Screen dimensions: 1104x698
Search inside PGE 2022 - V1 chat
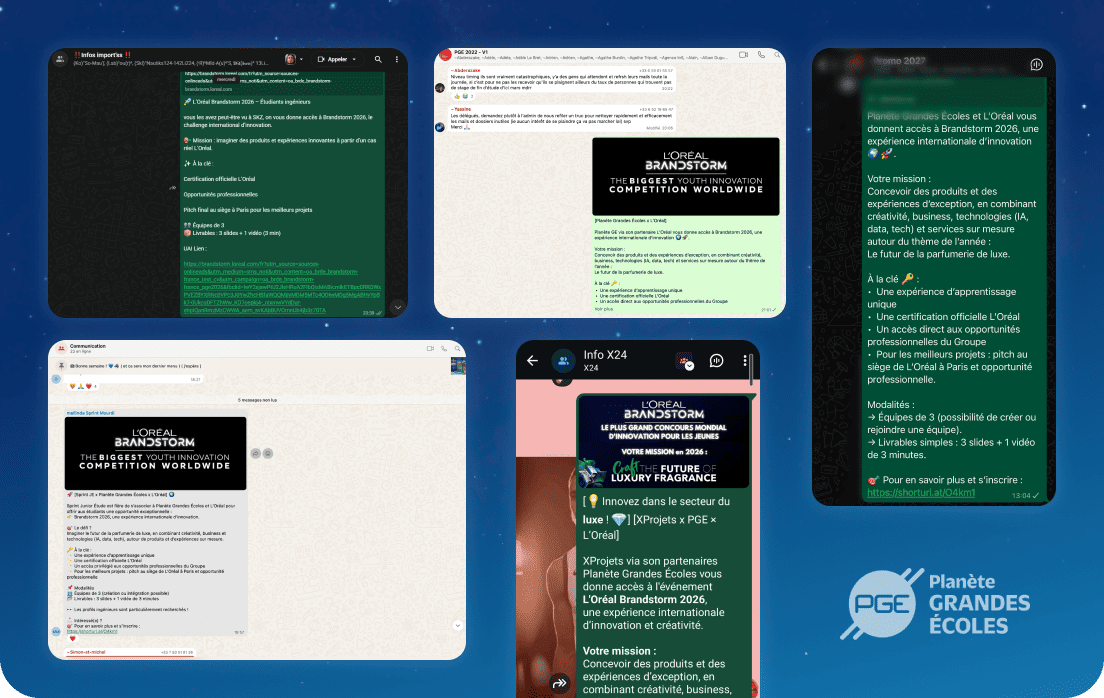point(777,54)
